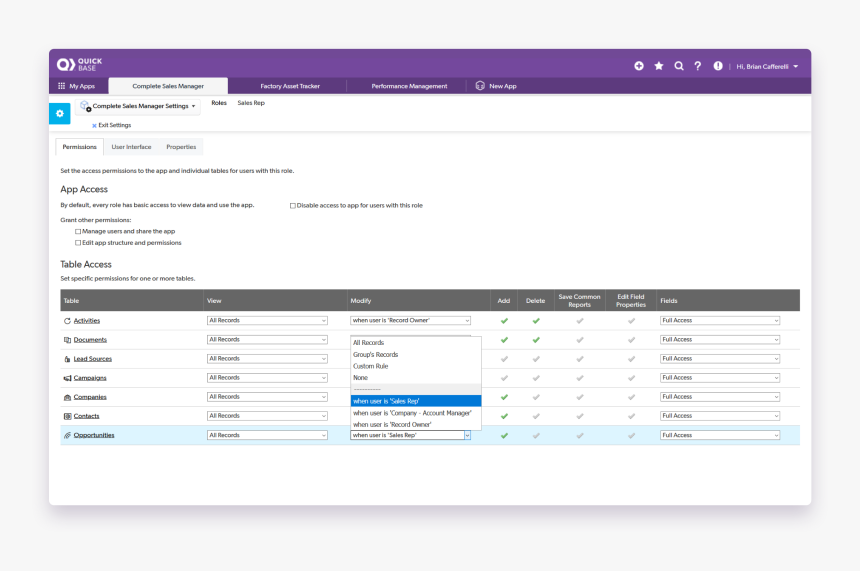
Task: Toggle Delete permission for Documents
Action: coord(536,340)
